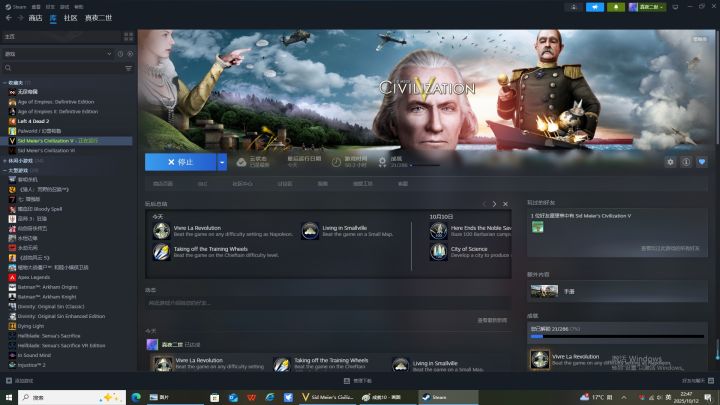The width and height of the screenshot is (720, 405).
Task: Select Dying Light in library
Action: click(x=31, y=326)
